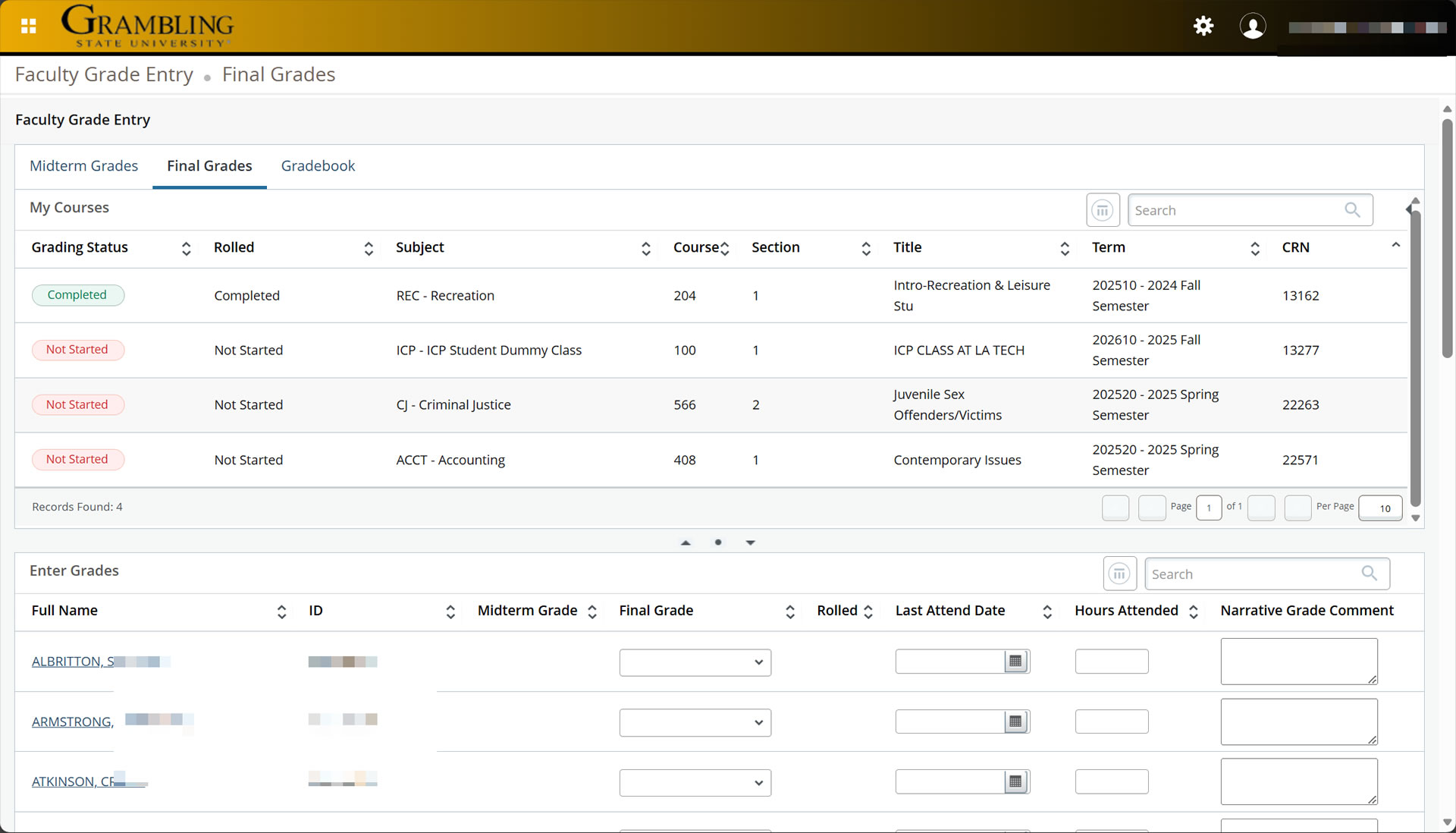Collapse the My Courses panel using the up arrow
The image size is (1456, 833).
[x=686, y=542]
